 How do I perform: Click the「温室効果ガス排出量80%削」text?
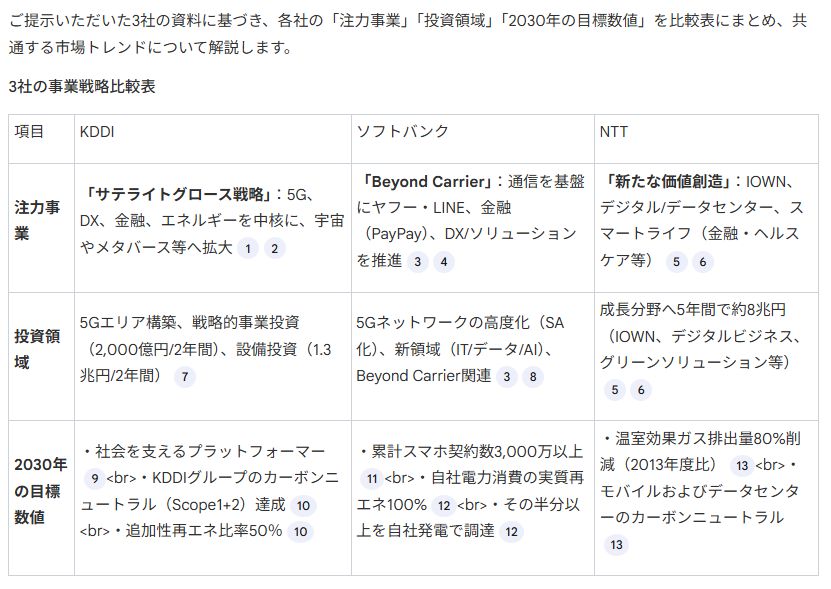pyautogui.click(x=708, y=438)
